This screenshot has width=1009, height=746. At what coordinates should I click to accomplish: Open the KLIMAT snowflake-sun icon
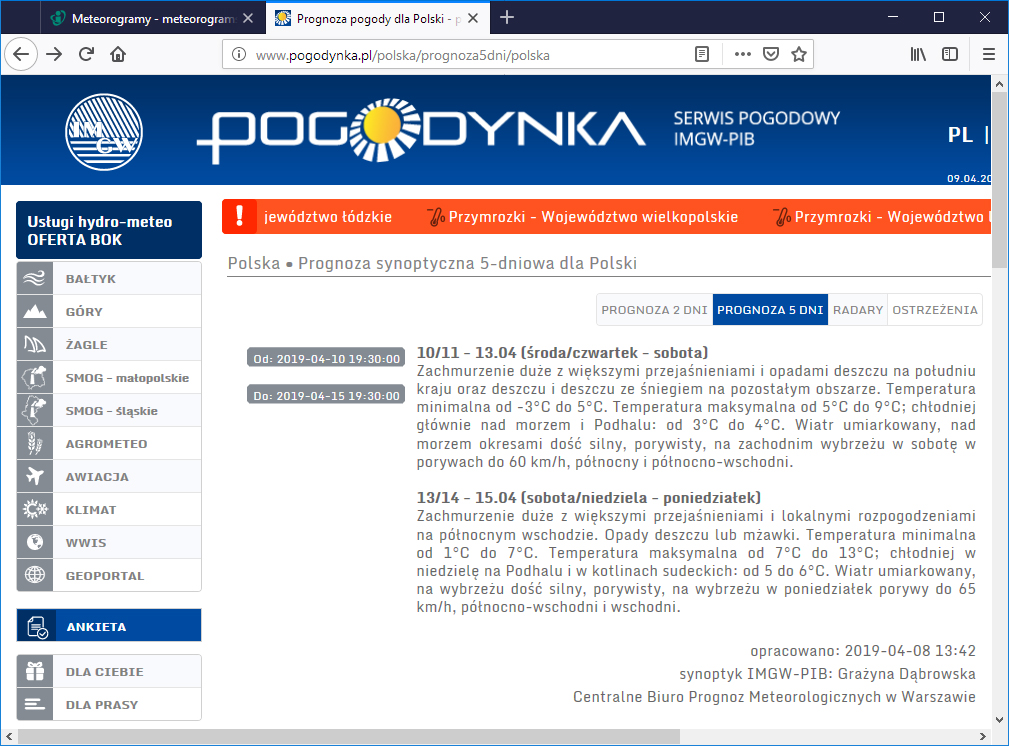coord(34,509)
